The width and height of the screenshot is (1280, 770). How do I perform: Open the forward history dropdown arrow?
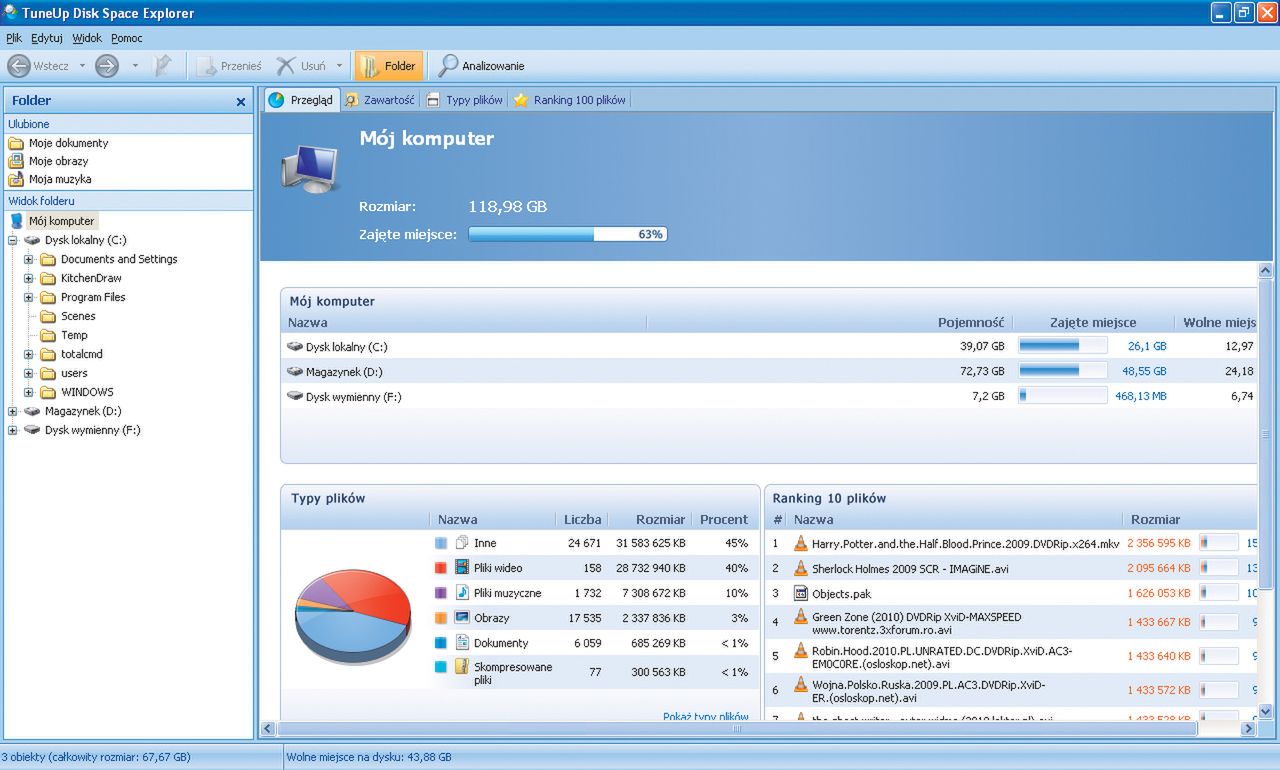[135, 67]
